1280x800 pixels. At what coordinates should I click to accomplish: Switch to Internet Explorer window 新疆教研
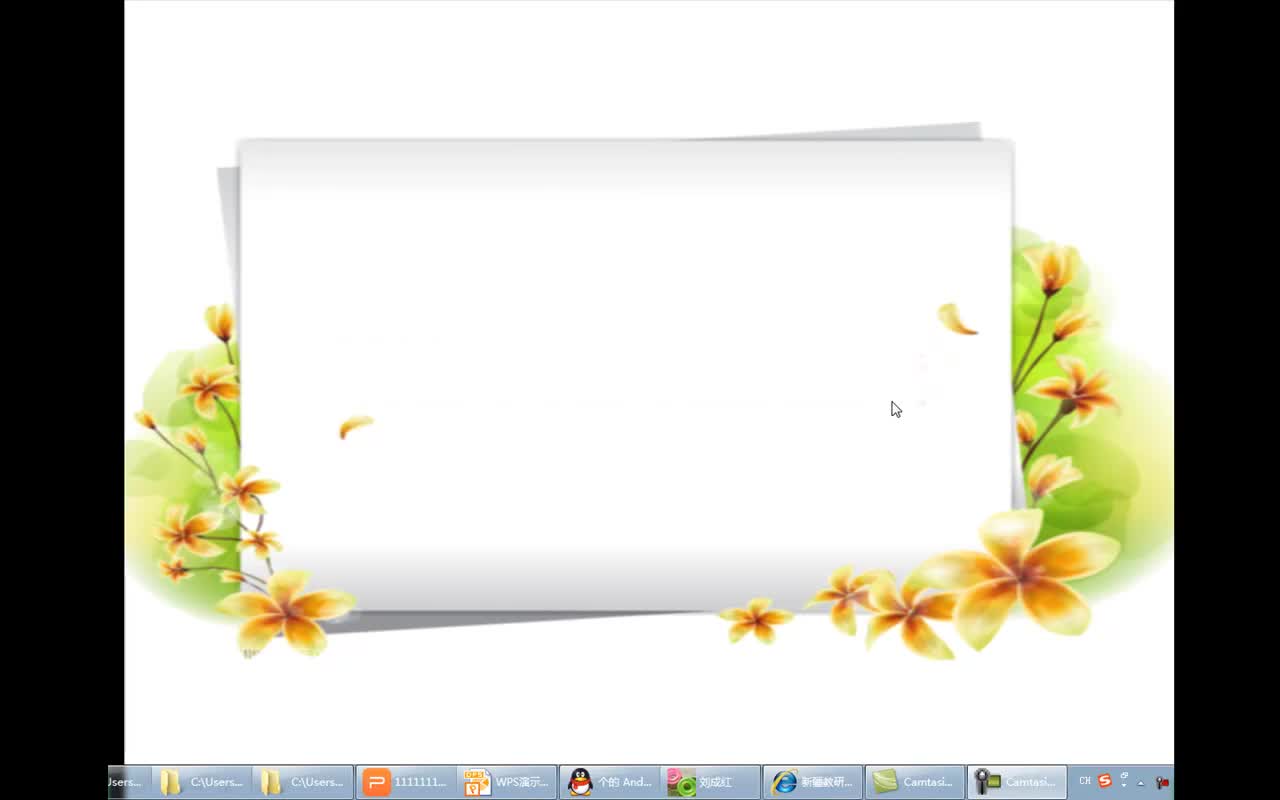point(813,782)
